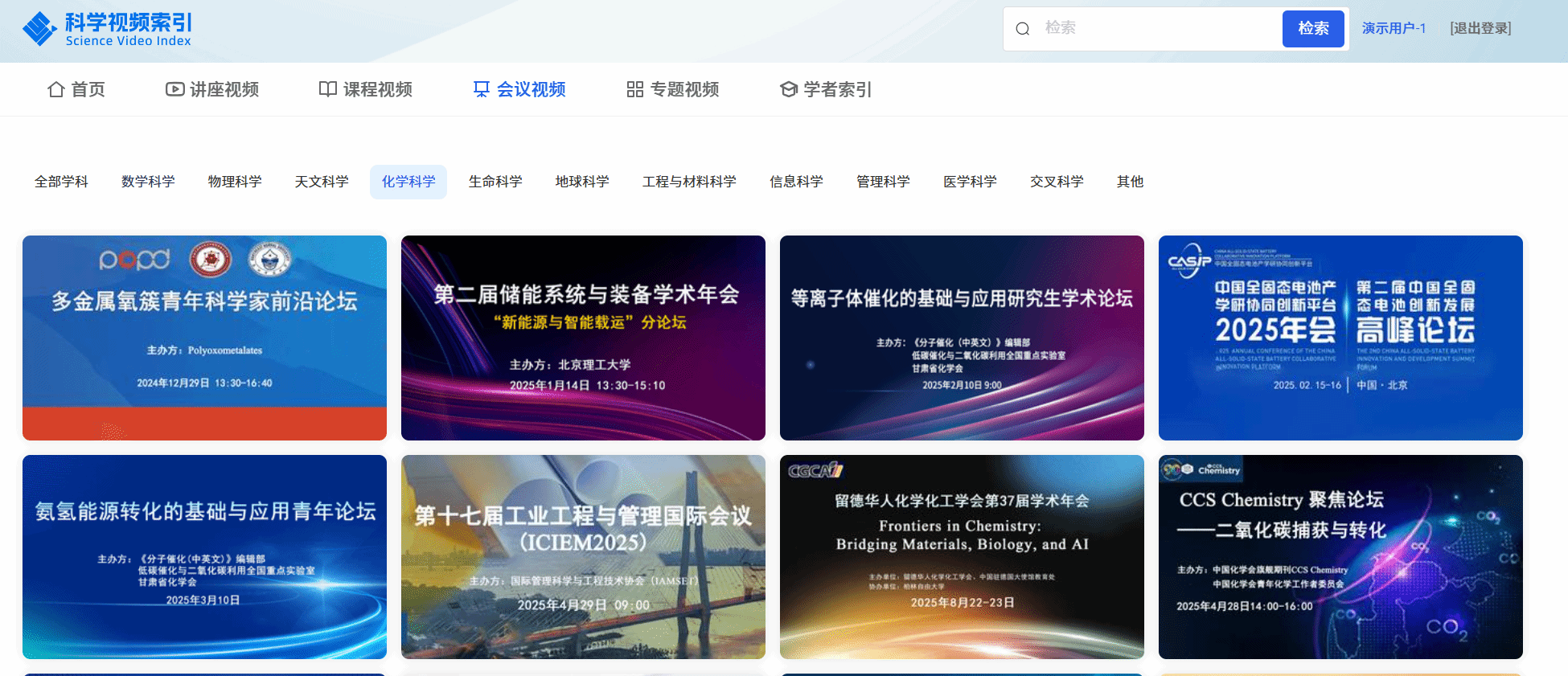Click the grid icon beside 专题视频
This screenshot has height=676, width=1568.
635,89
